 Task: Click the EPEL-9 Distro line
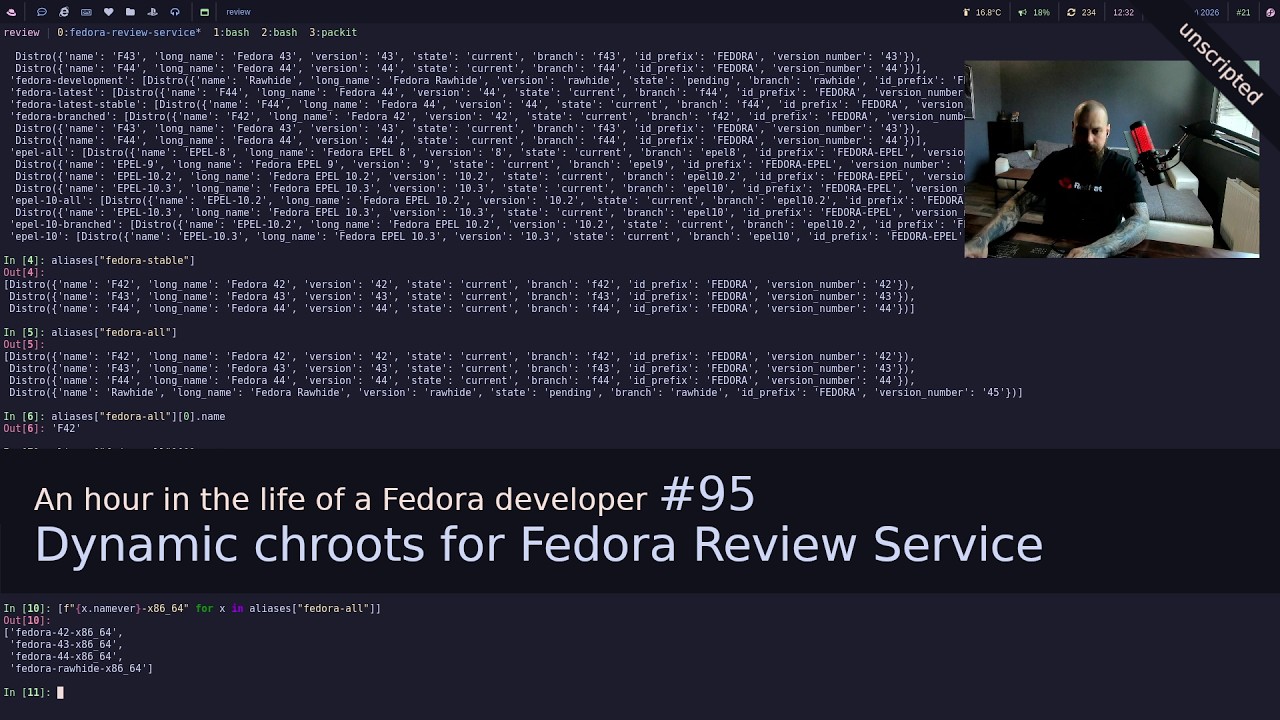pos(489,164)
